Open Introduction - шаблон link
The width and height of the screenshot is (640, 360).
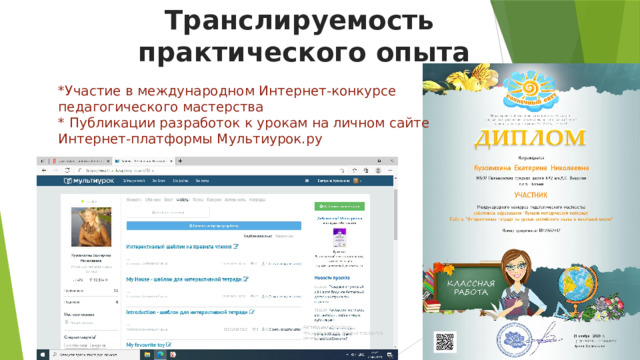coord(187,312)
